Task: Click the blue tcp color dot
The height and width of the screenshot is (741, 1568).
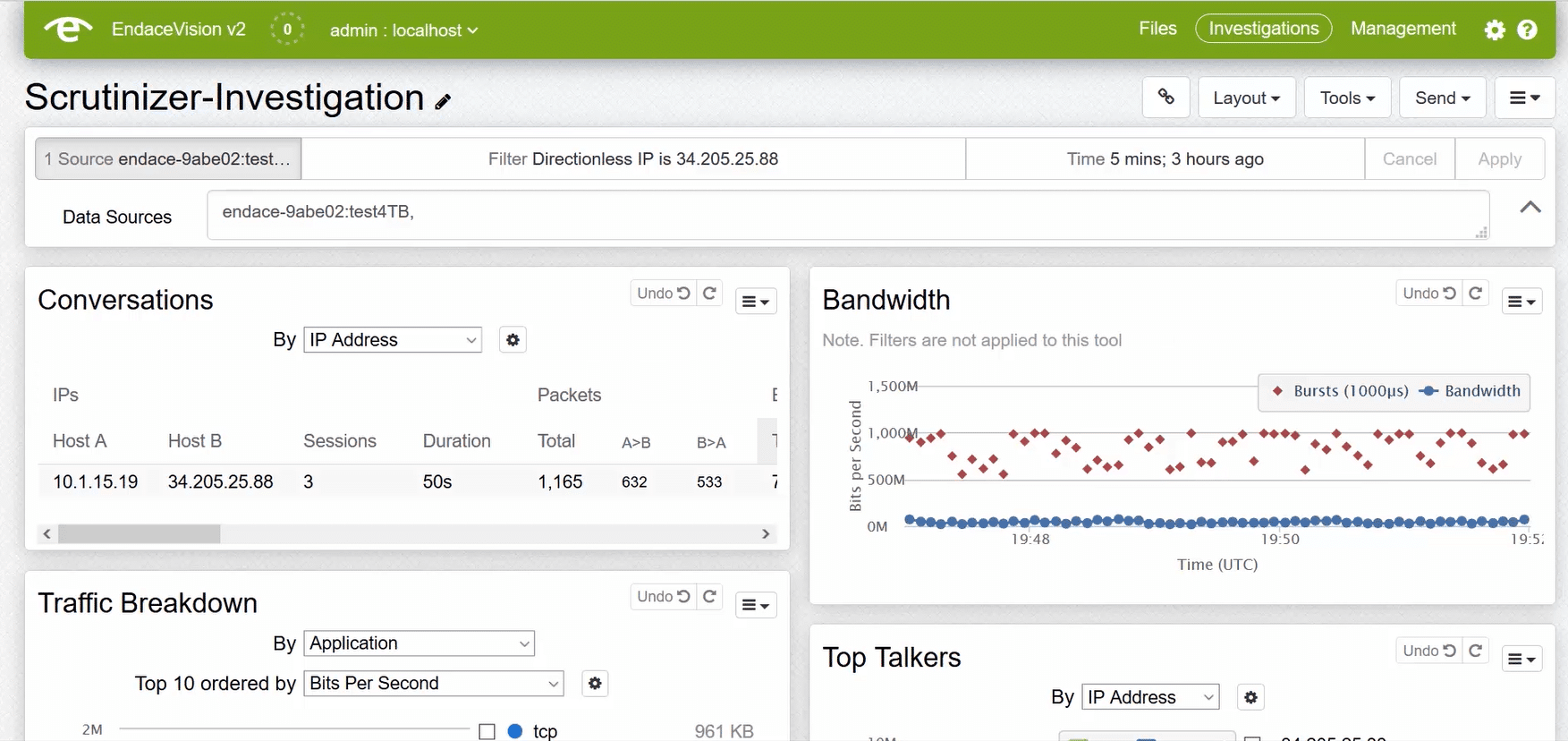Action: click(x=515, y=731)
